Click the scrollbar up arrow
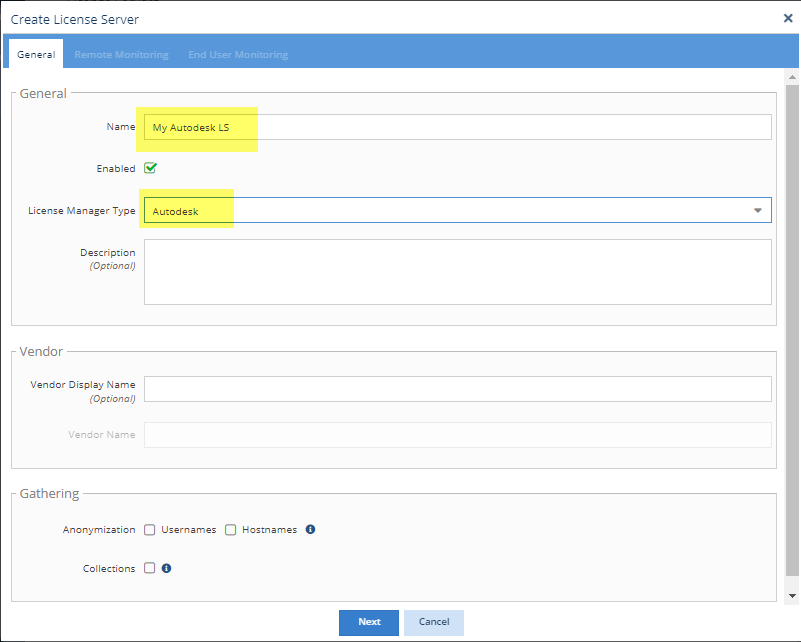Viewport: 801px width, 642px height. [792, 77]
